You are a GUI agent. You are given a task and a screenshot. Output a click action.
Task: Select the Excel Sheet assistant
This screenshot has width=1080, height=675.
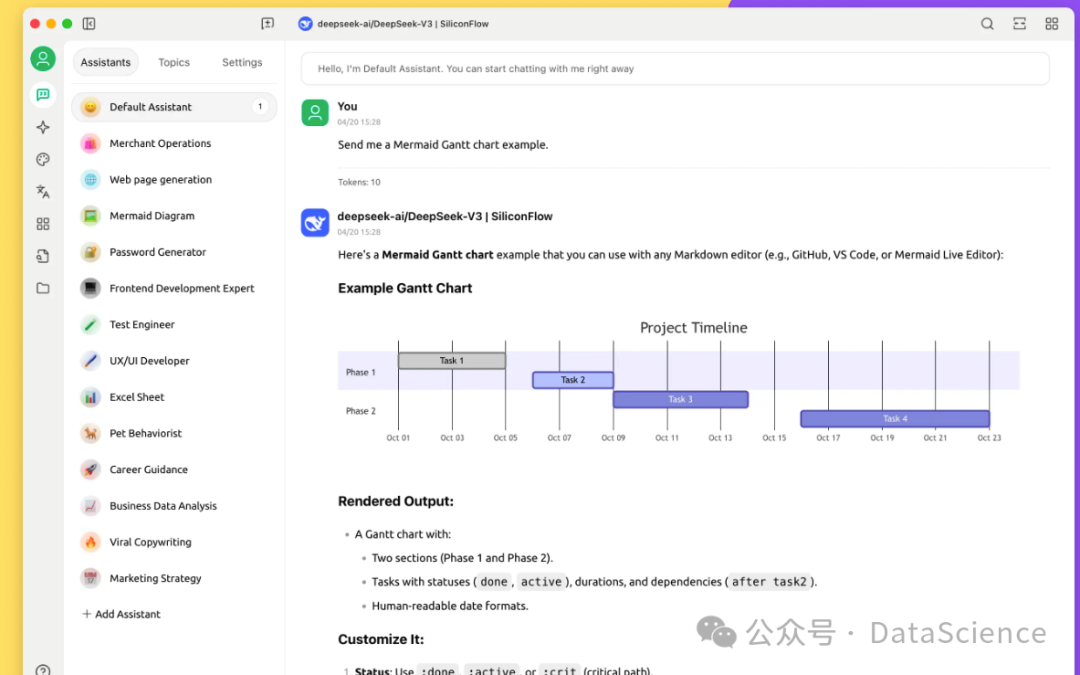pyautogui.click(x=174, y=397)
